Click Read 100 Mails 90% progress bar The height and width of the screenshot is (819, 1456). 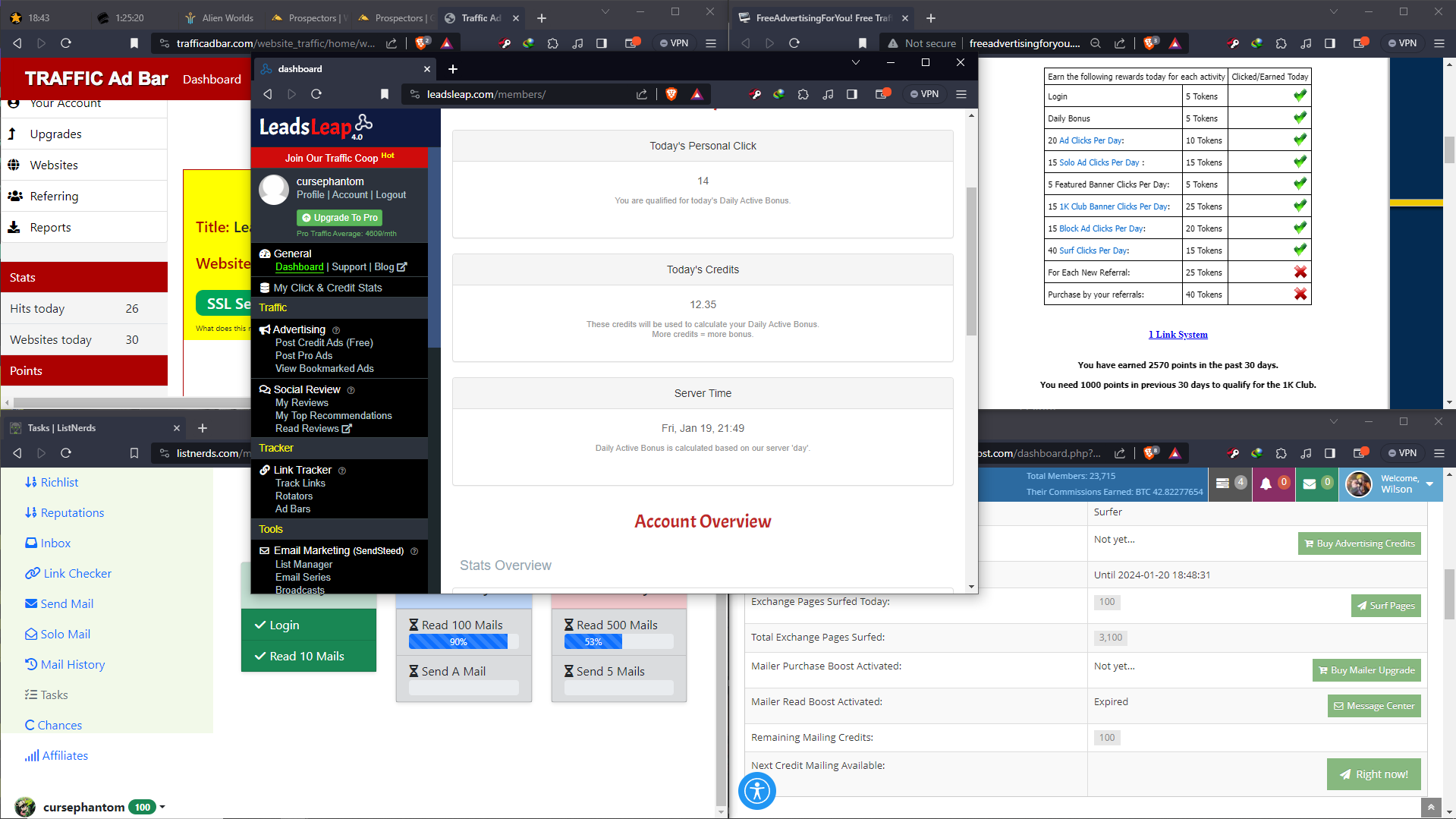464,642
